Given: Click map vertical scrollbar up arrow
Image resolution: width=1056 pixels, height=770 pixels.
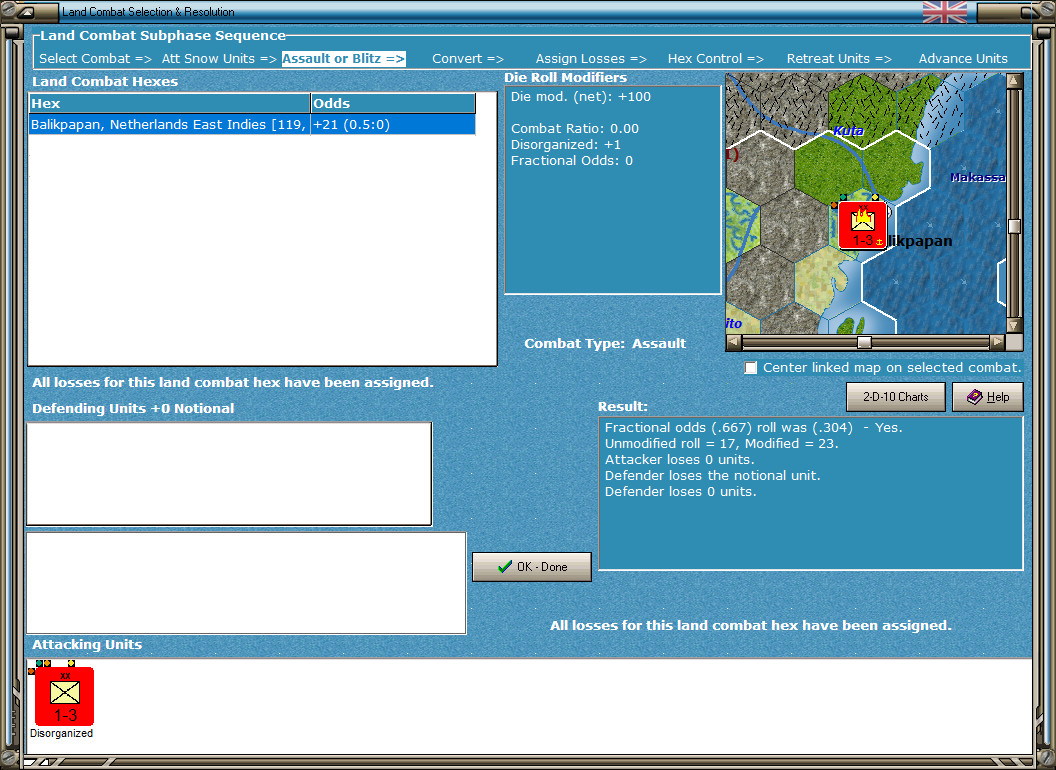Looking at the screenshot, I should pos(1014,81).
